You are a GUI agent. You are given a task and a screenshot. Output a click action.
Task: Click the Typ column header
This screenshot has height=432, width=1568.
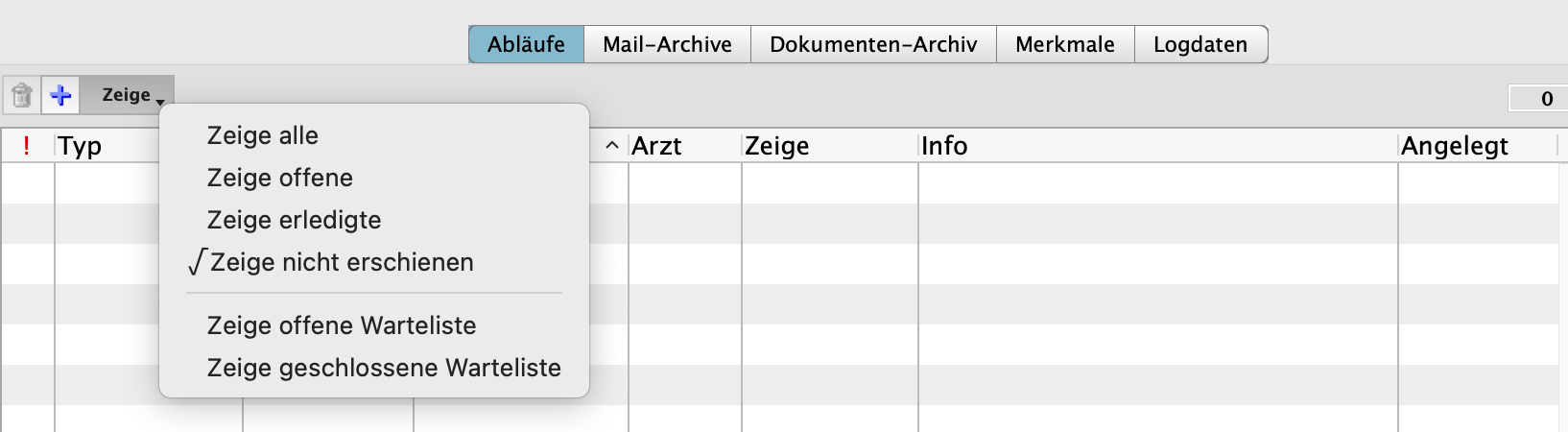click(x=80, y=146)
